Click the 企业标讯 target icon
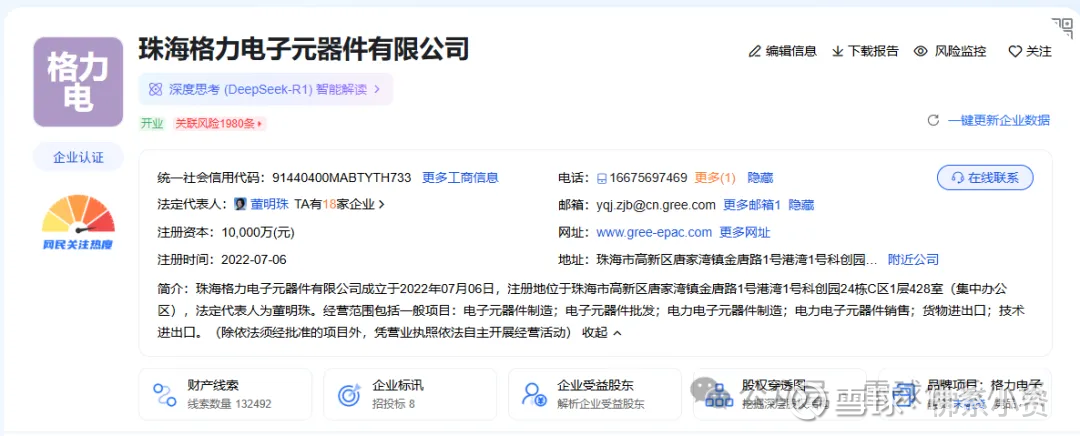This screenshot has width=1080, height=436. tap(350, 395)
